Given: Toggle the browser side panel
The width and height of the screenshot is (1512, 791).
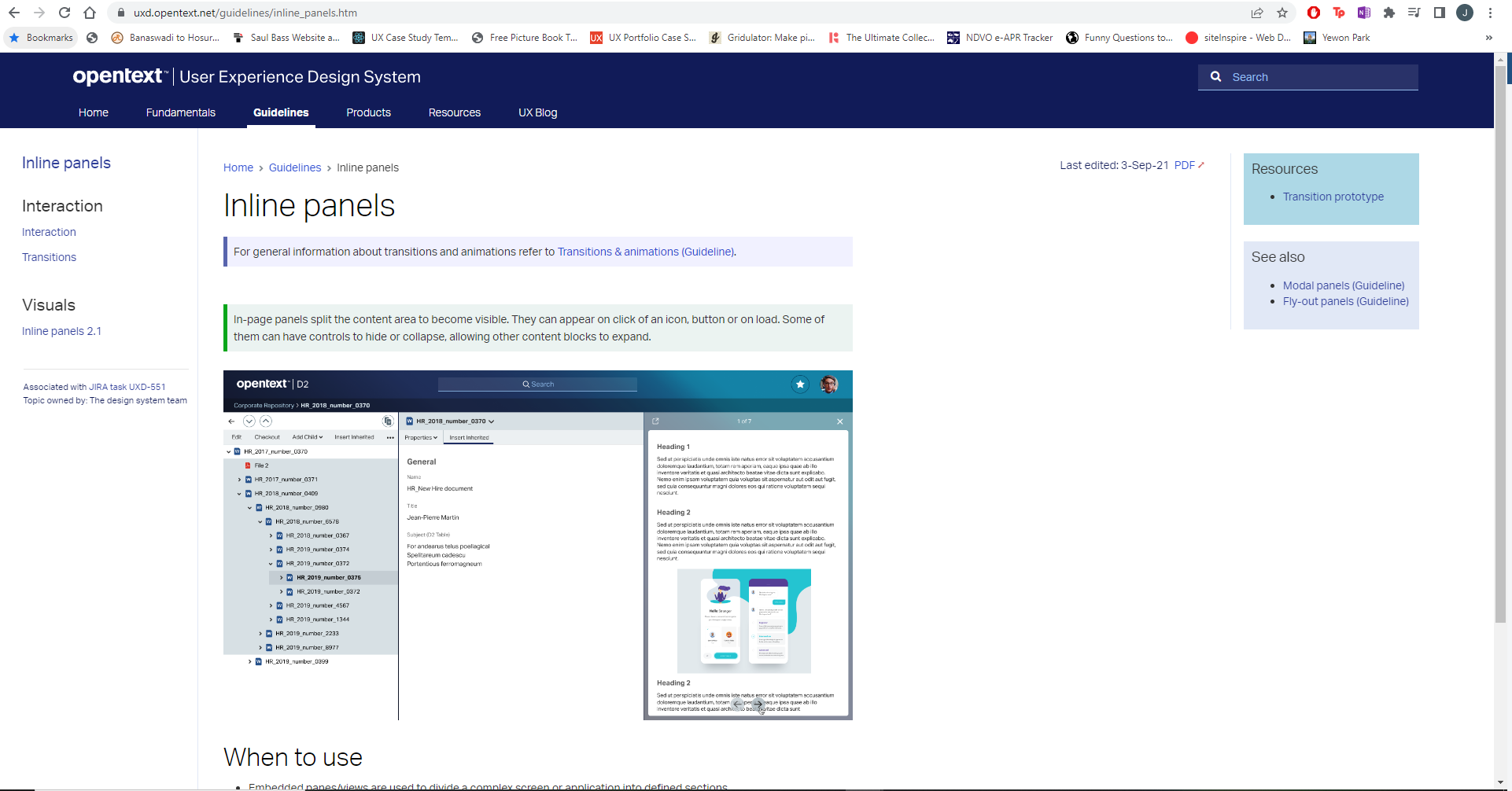Looking at the screenshot, I should [1440, 13].
